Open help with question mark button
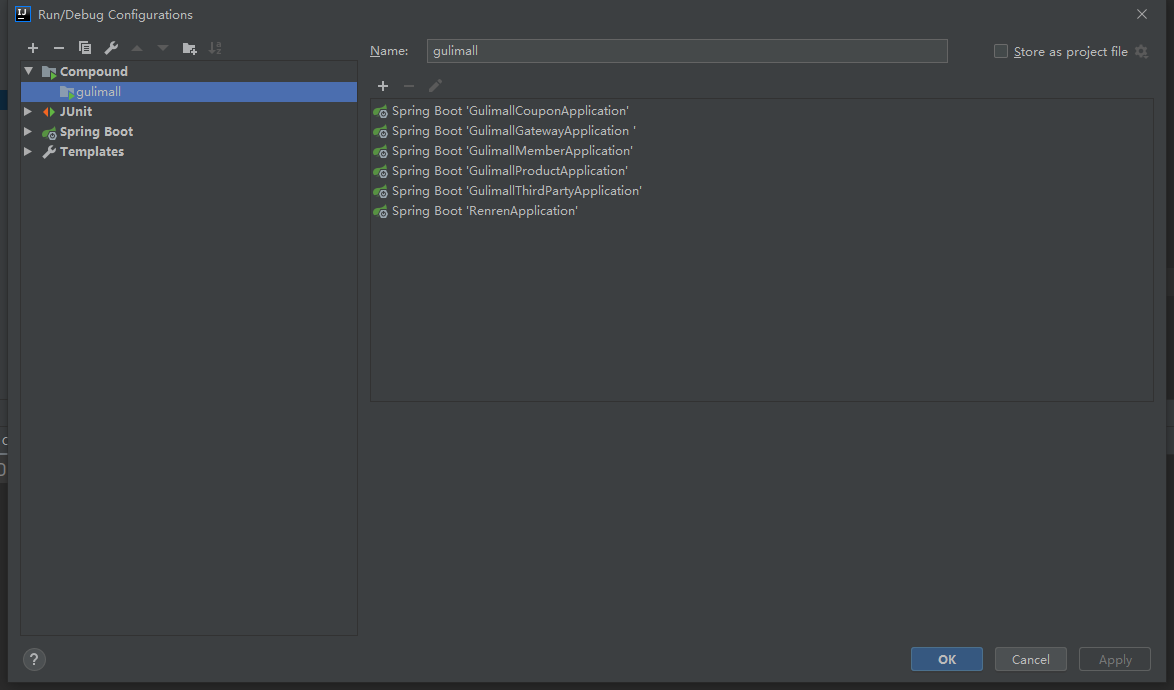This screenshot has width=1174, height=690. (34, 659)
